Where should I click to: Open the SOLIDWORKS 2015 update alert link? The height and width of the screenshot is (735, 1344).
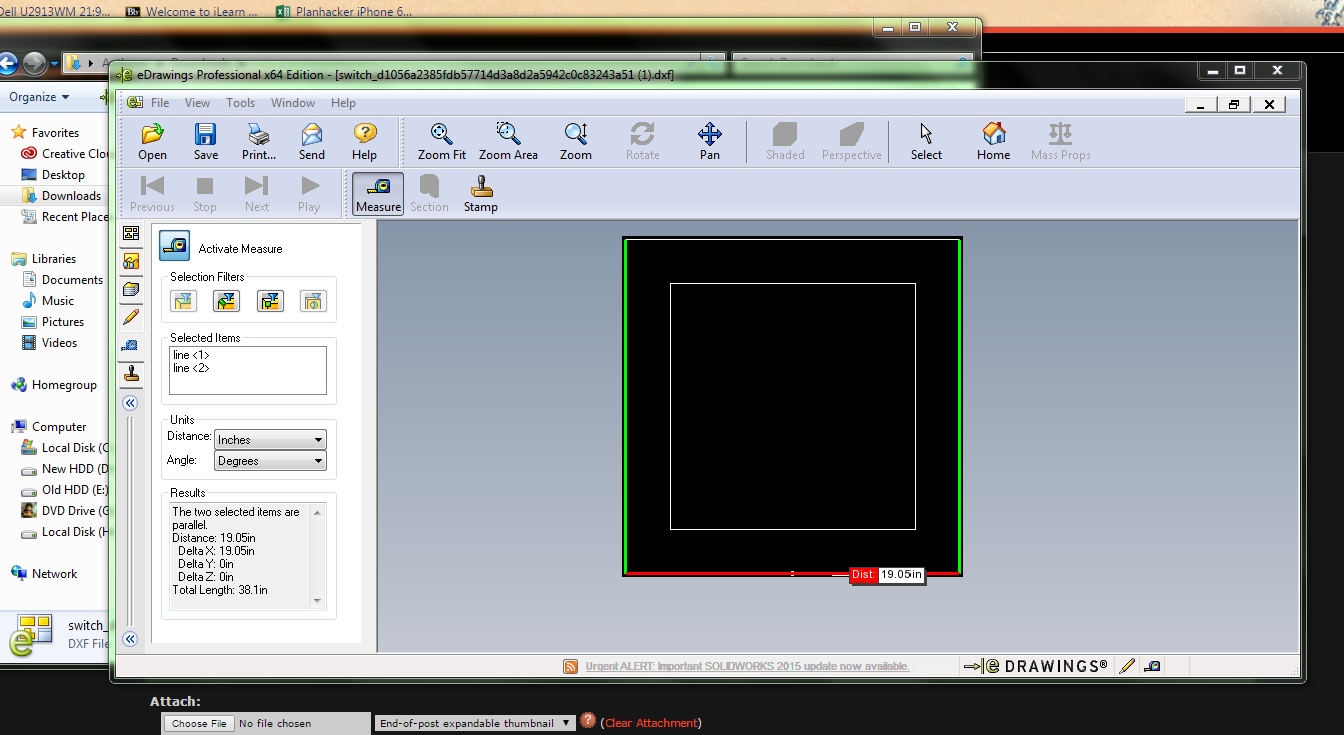coord(745,665)
